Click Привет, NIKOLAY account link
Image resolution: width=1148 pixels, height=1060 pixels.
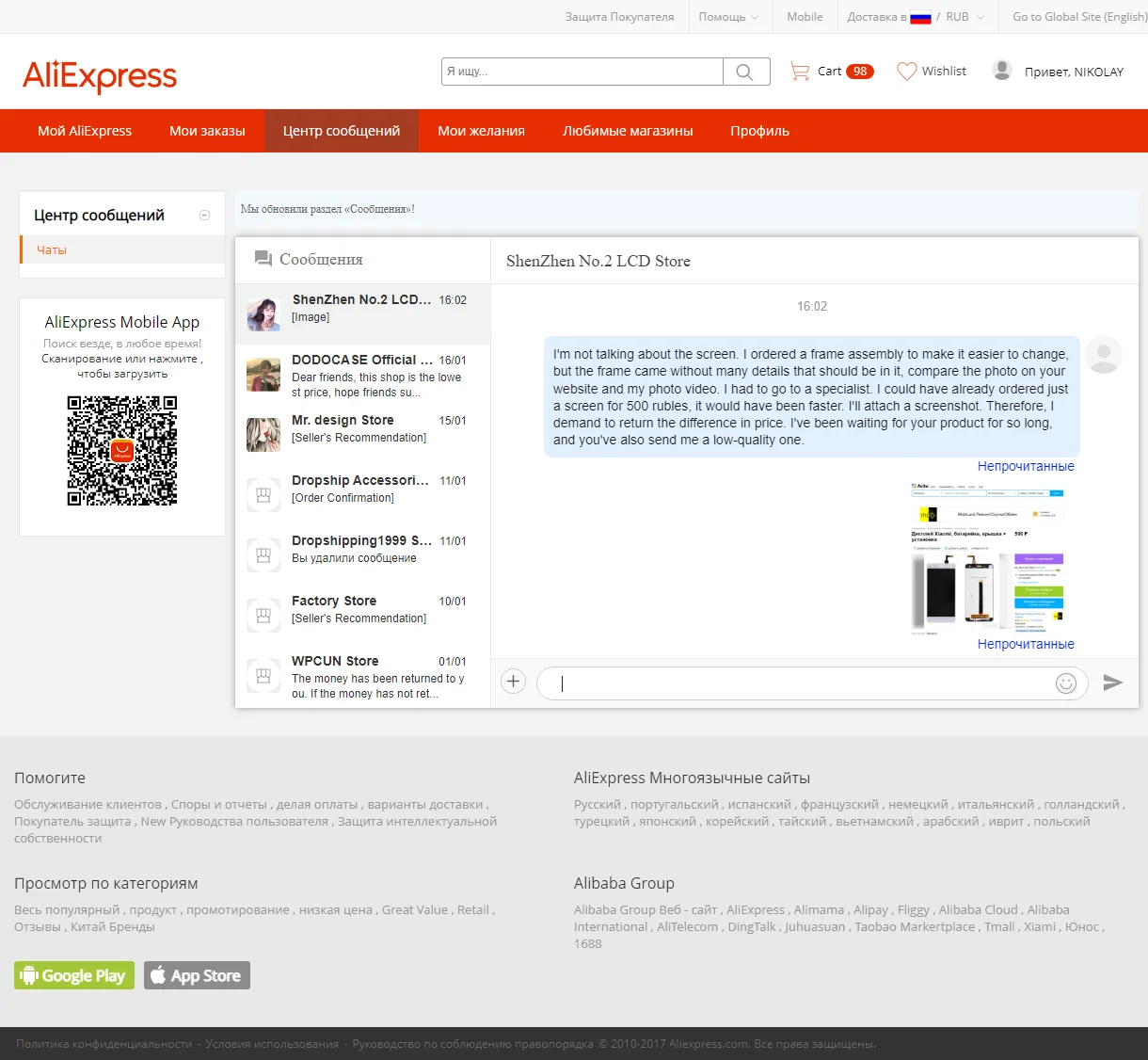(1074, 72)
